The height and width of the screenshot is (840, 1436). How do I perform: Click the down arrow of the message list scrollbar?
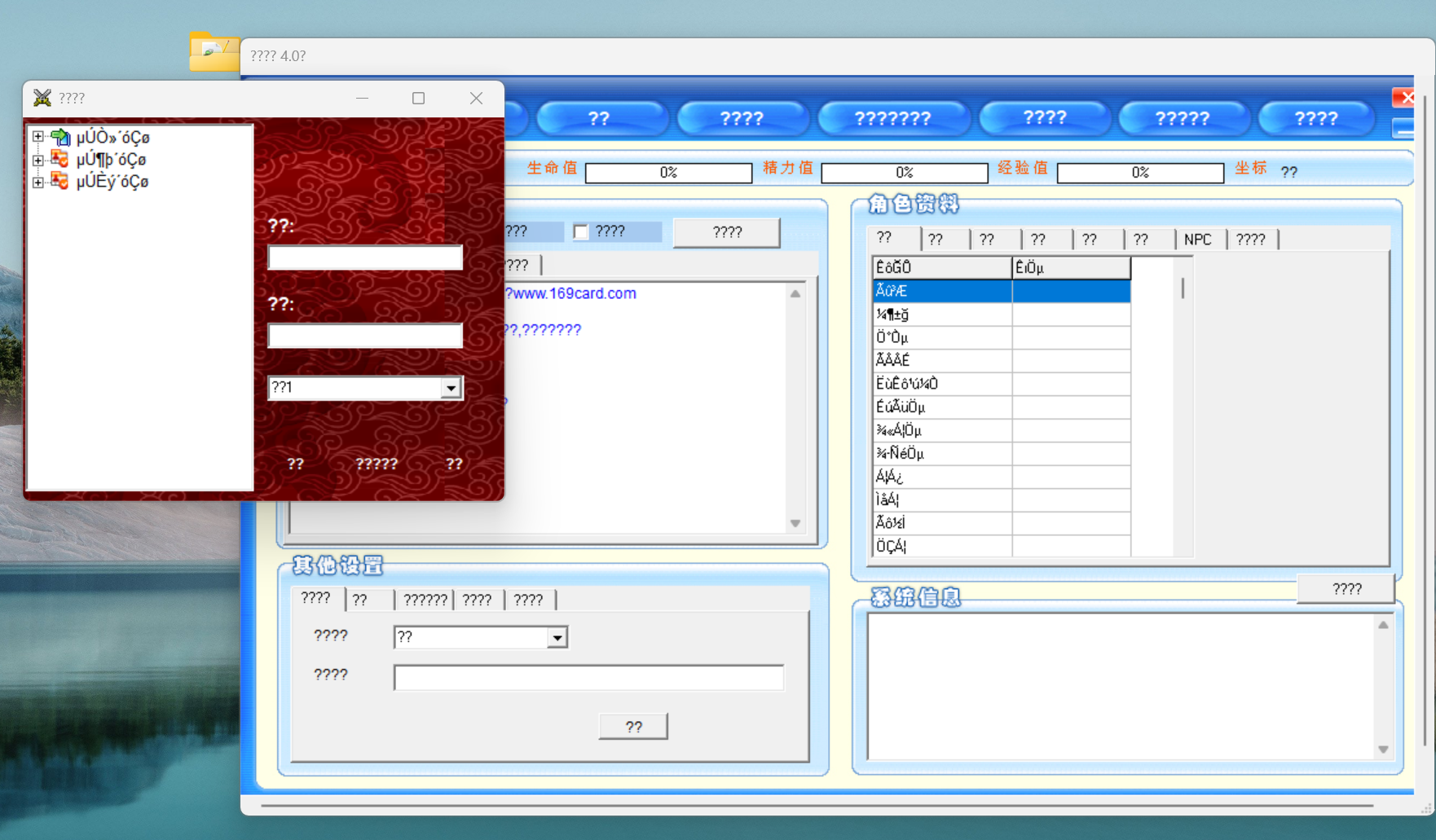[795, 524]
